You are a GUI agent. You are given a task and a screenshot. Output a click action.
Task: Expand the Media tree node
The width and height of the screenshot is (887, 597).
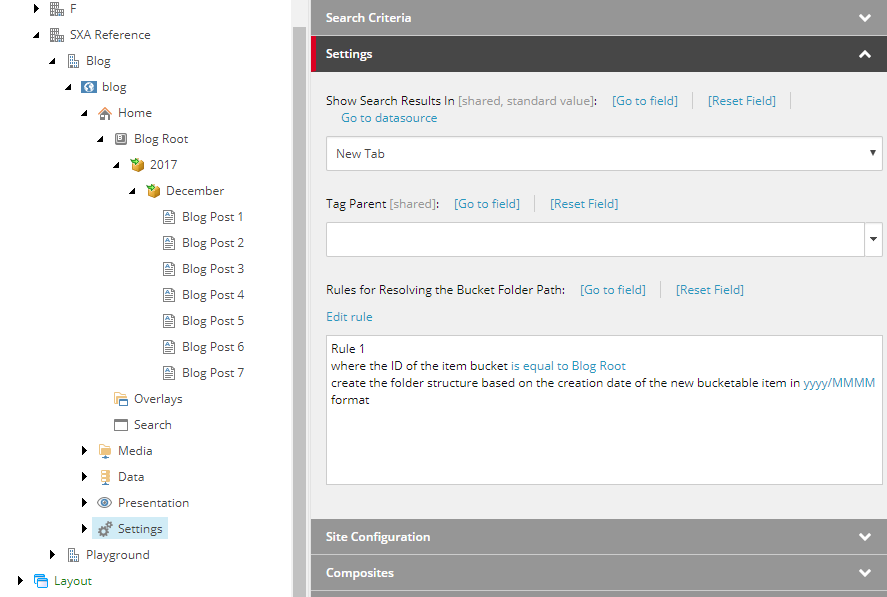pos(84,450)
